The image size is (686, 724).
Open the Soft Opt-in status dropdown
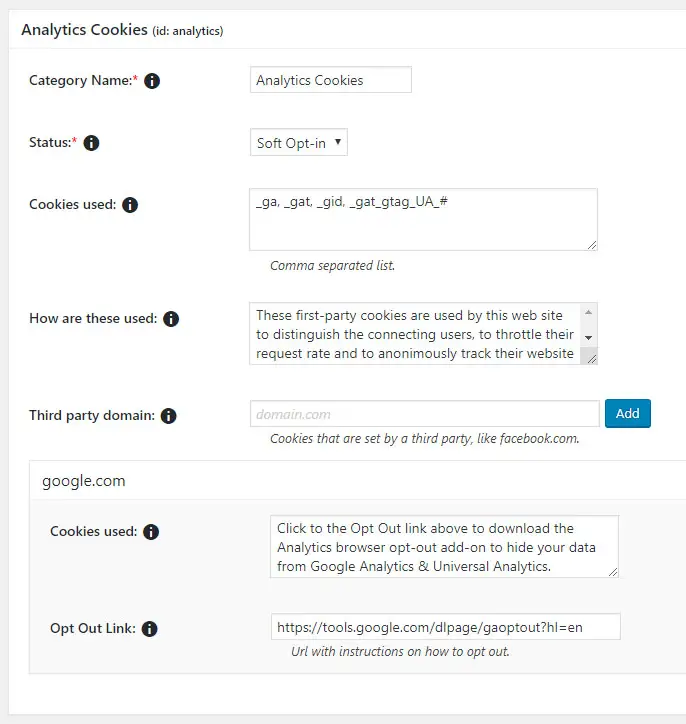click(298, 142)
